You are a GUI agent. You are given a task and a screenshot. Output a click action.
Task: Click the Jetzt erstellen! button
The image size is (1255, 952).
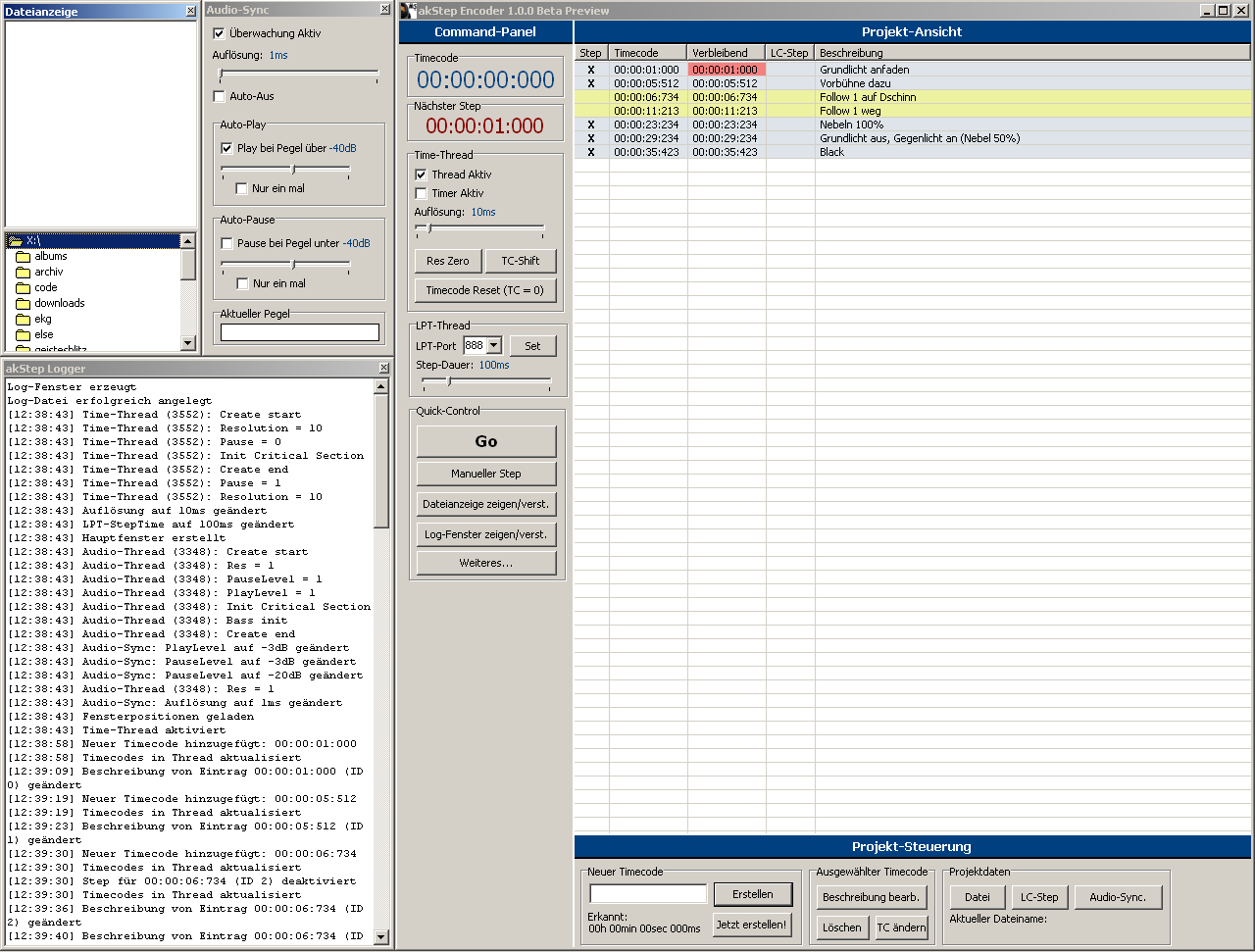pyautogui.click(x=751, y=925)
